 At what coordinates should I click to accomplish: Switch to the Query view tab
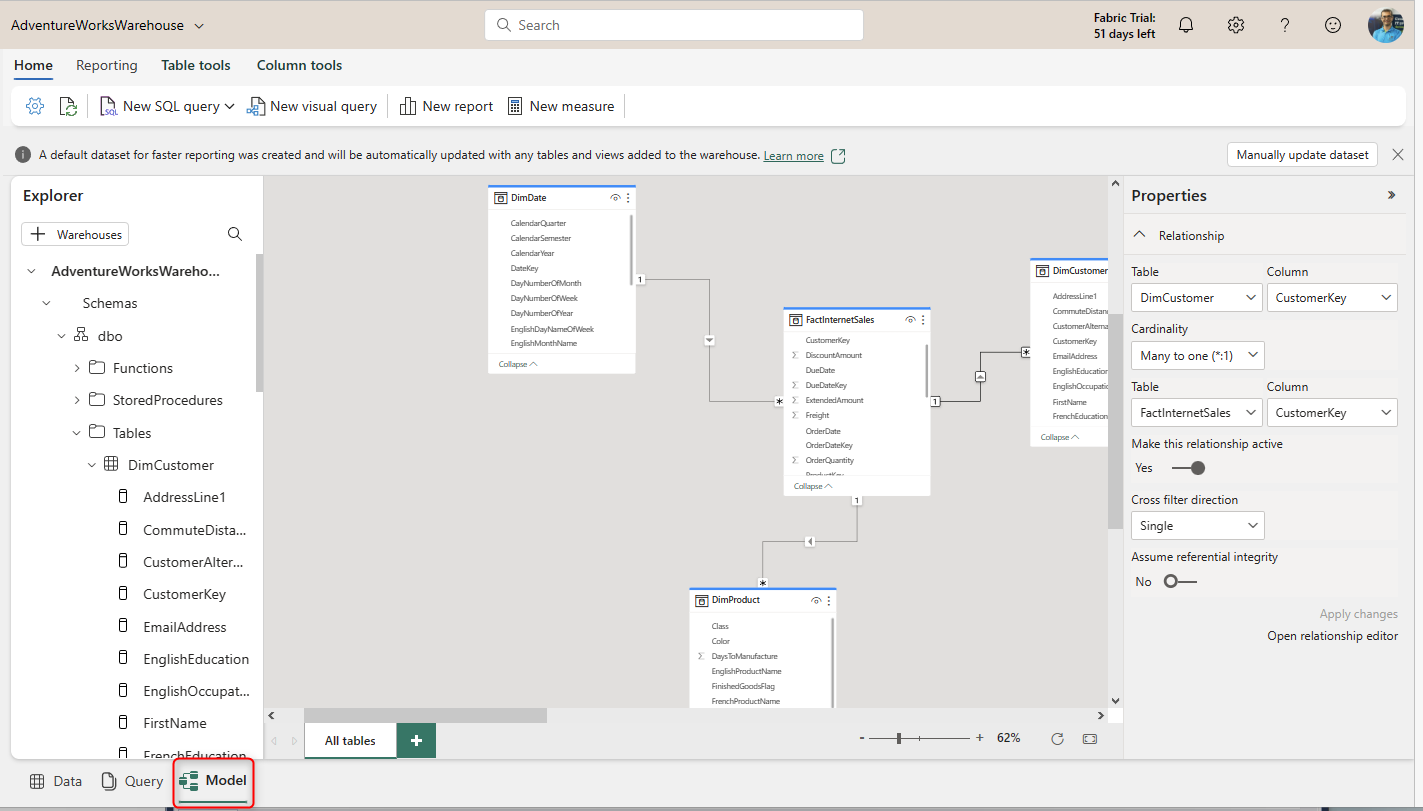click(132, 781)
